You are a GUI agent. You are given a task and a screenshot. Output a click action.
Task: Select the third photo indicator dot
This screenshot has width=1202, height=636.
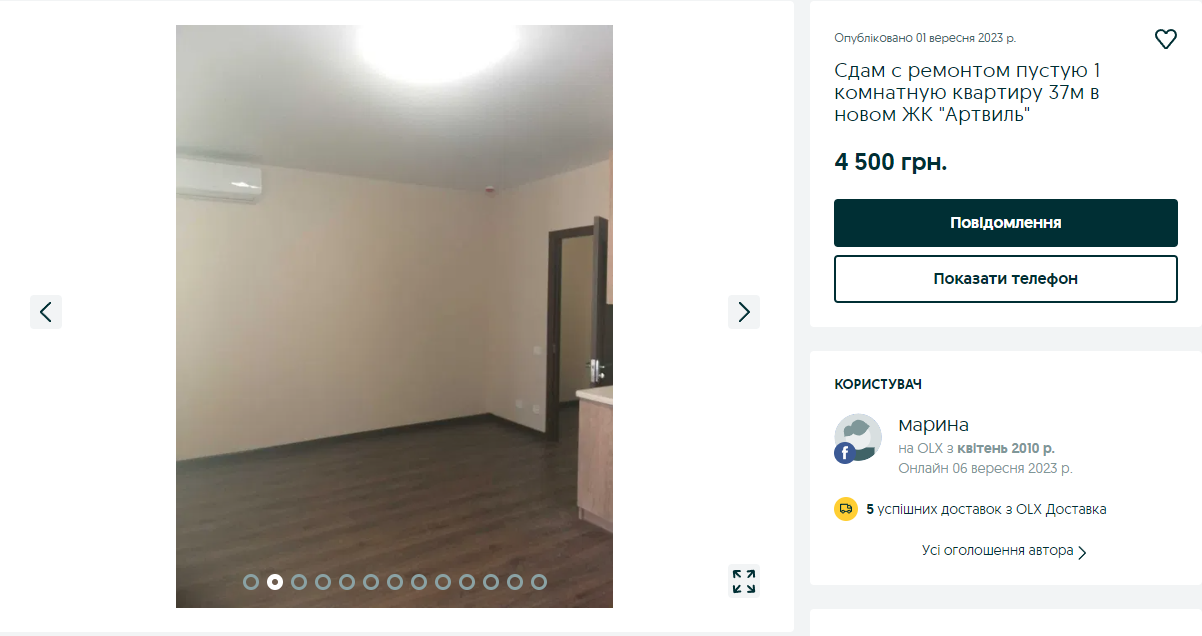(299, 581)
